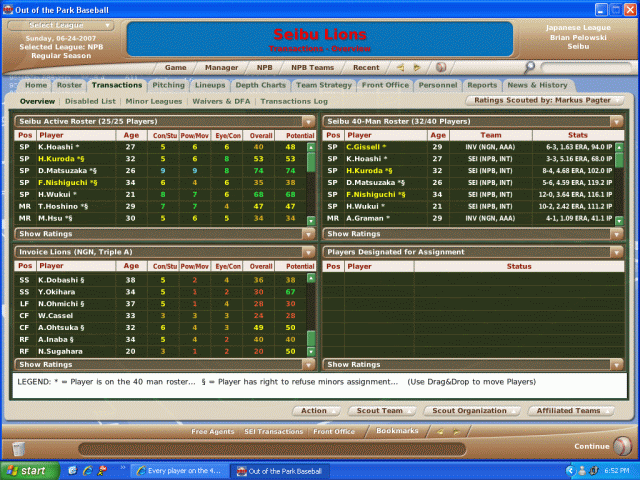This screenshot has height=480, width=640.
Task: Click the Scout Team button
Action: point(382,411)
